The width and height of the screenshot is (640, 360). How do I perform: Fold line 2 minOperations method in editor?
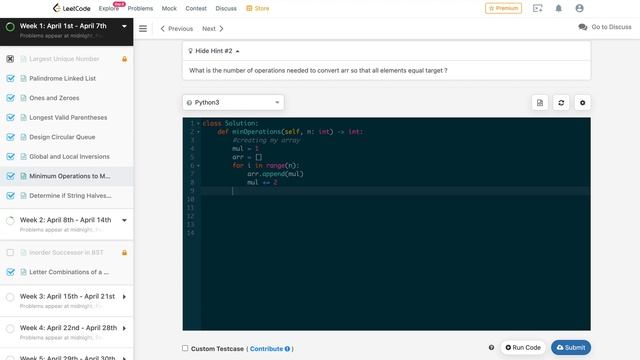[198, 132]
